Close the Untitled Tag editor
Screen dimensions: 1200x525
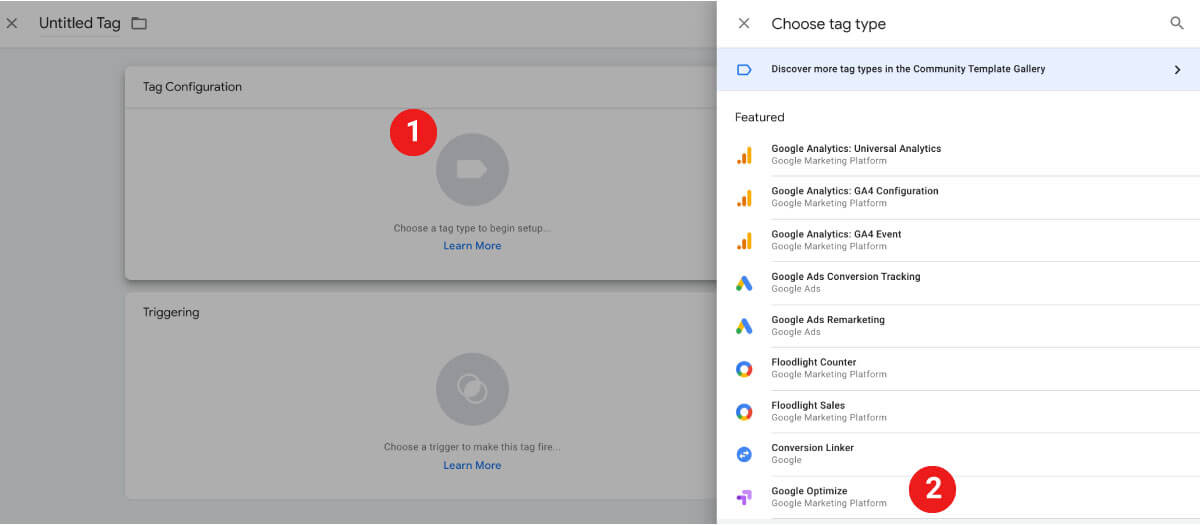tap(12, 23)
